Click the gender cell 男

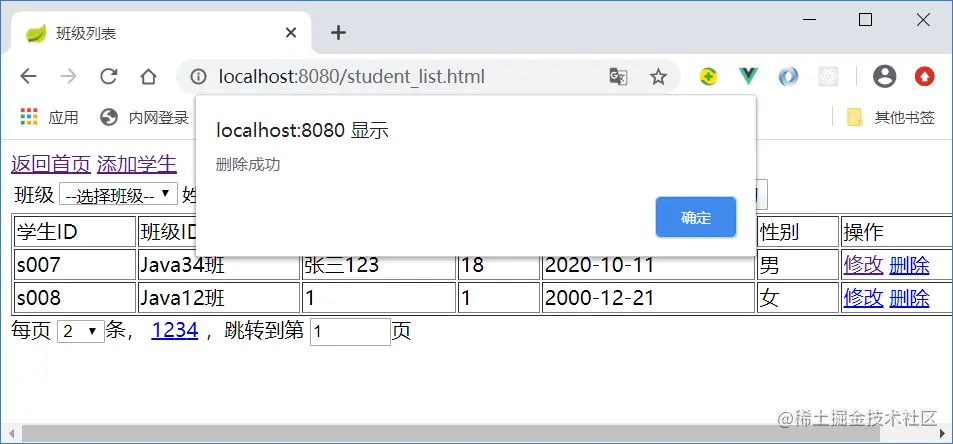[798, 265]
